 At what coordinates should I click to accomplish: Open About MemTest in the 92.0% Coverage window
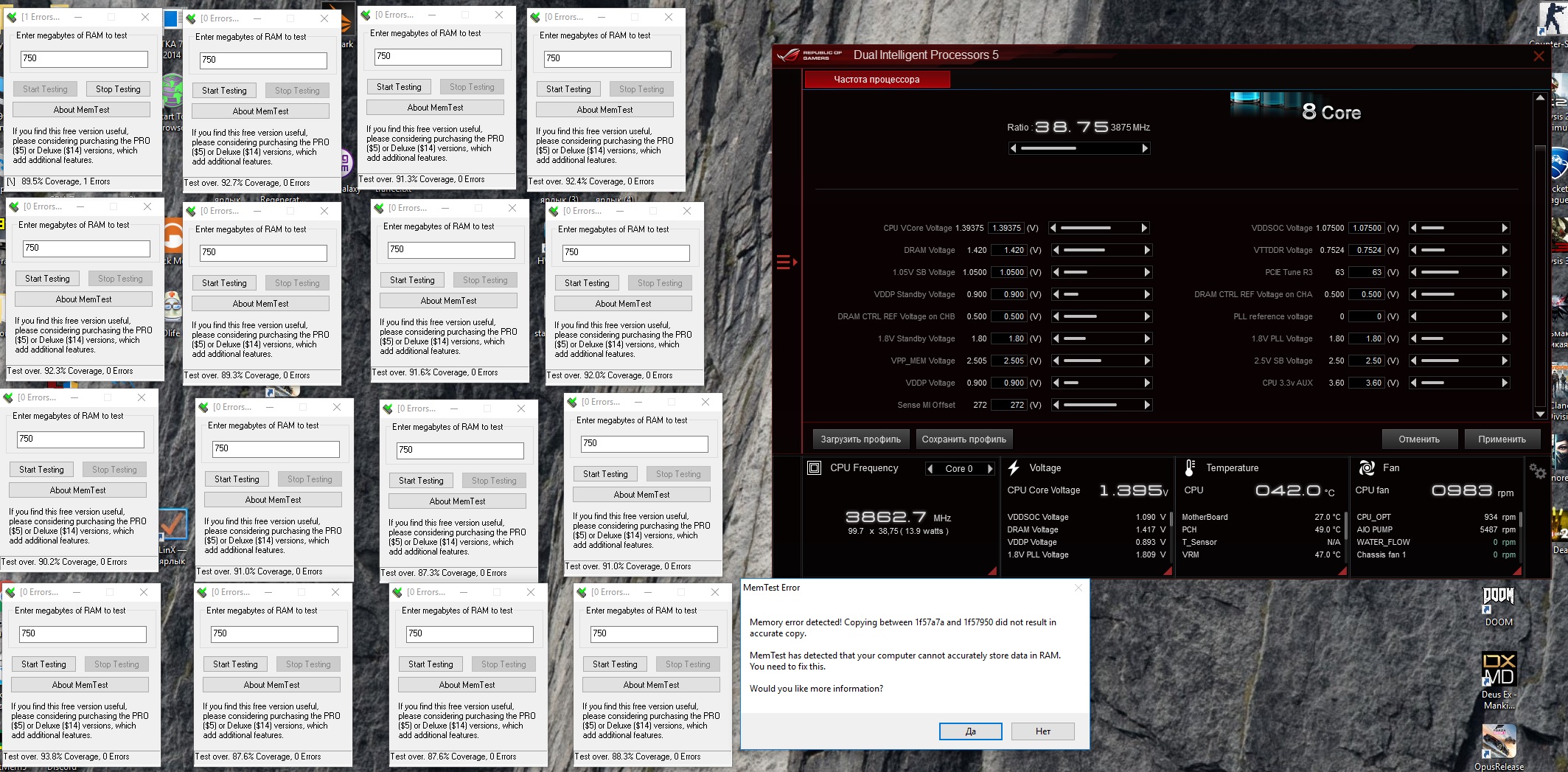(623, 304)
